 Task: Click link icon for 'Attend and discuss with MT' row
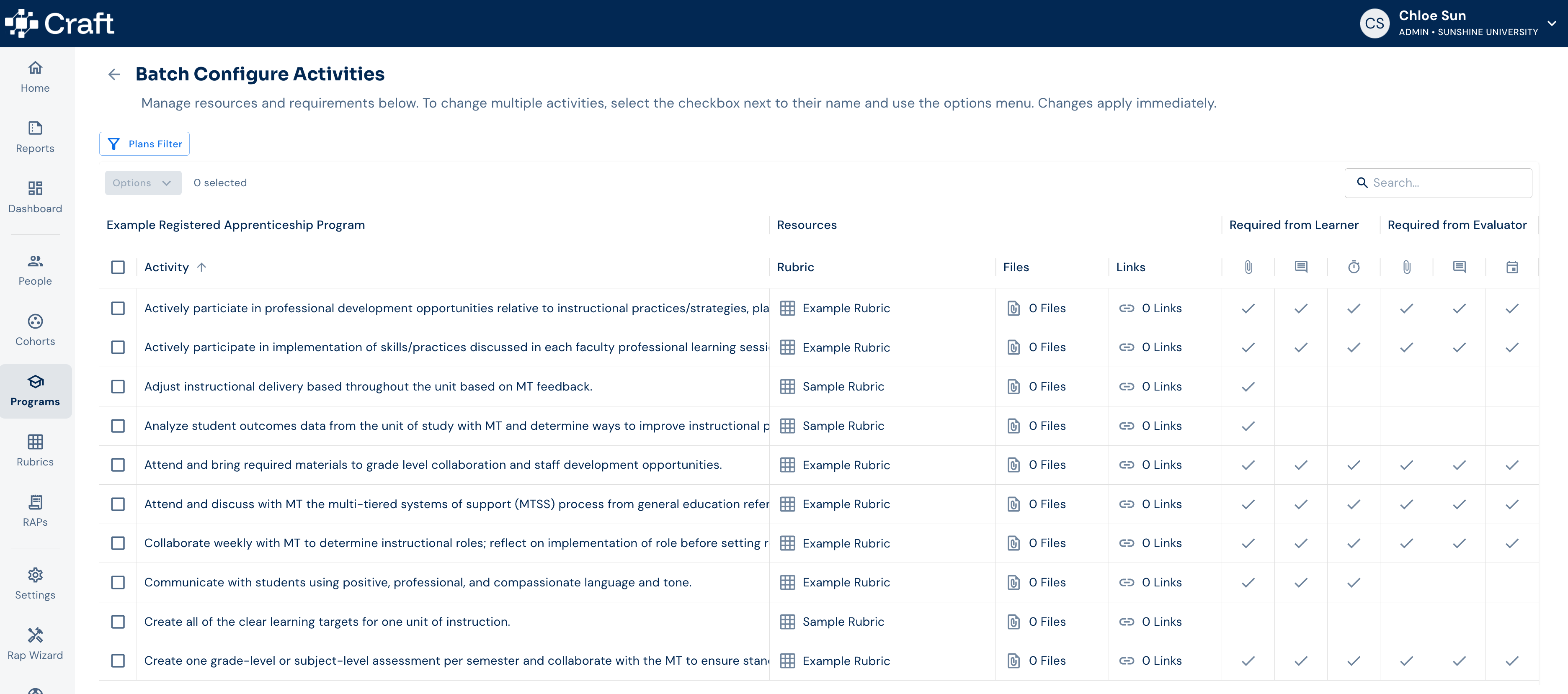1127,504
